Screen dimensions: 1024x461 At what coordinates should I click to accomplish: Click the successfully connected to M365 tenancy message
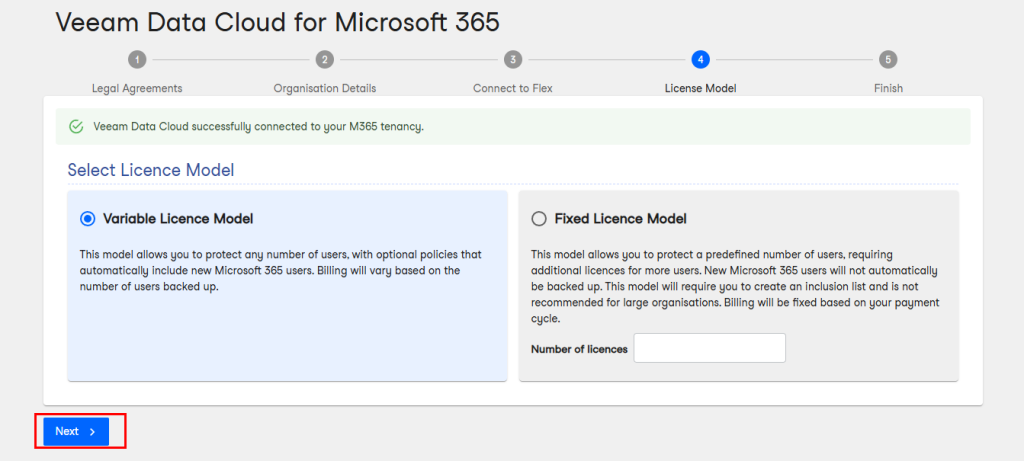coord(259,127)
